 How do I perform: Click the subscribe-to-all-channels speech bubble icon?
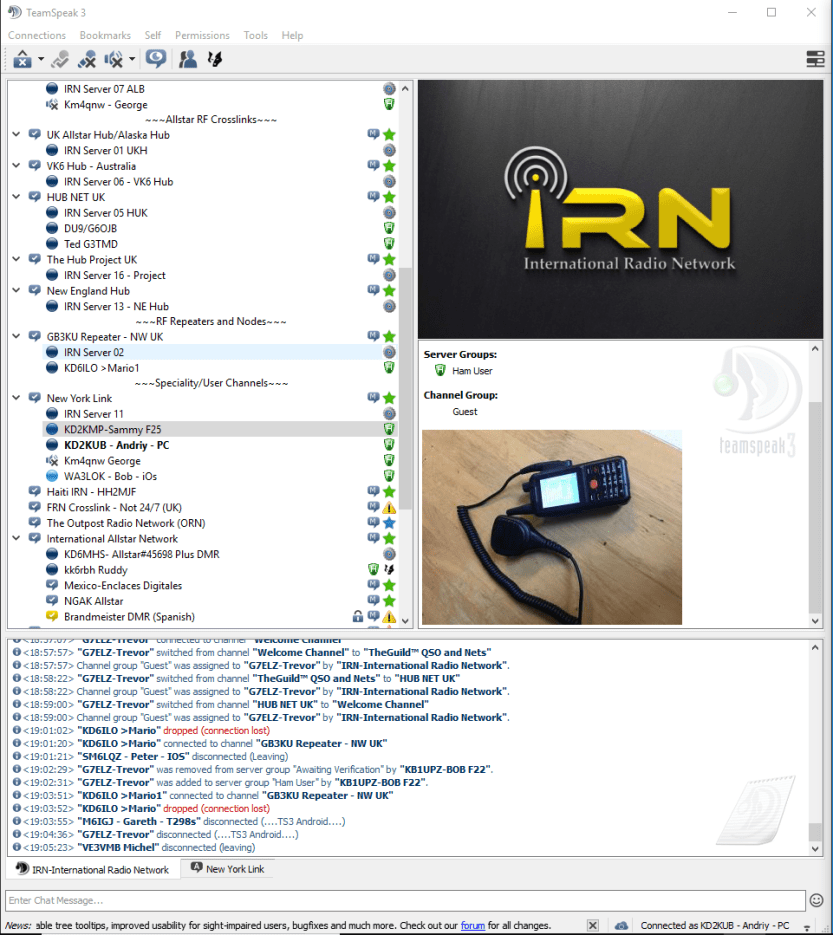click(x=156, y=59)
